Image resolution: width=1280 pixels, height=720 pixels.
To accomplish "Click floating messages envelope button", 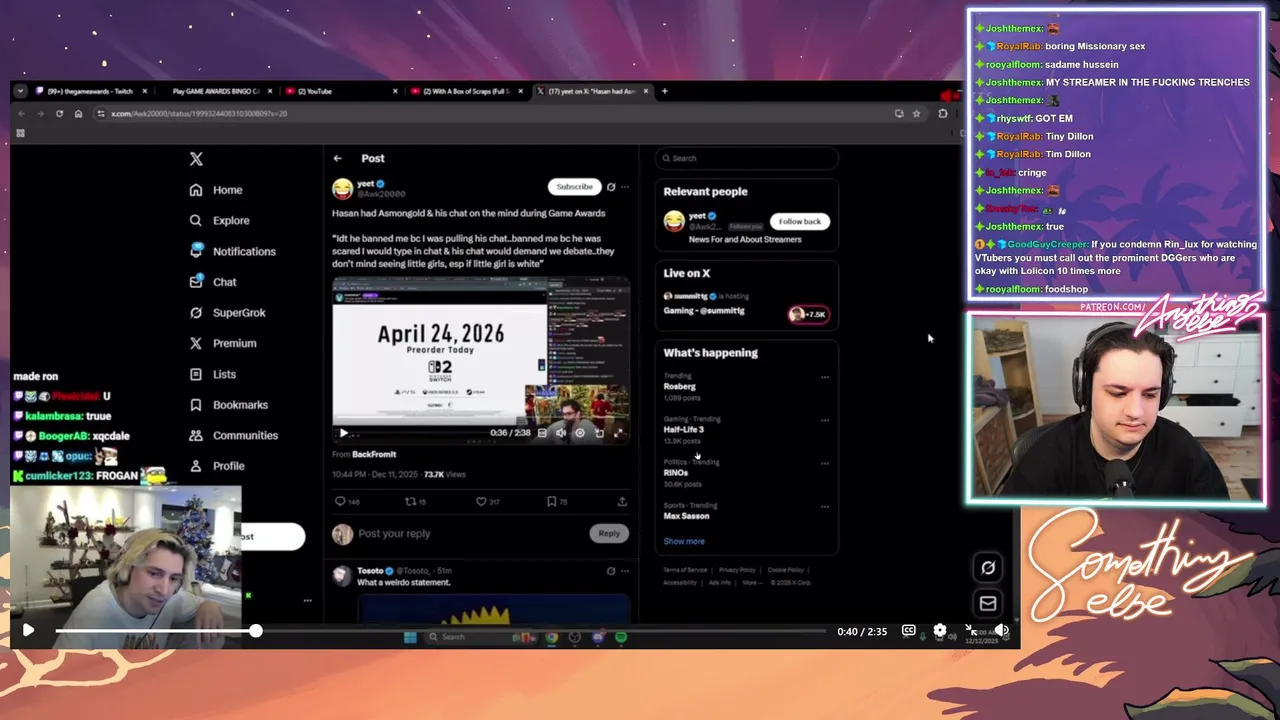I will pos(988,603).
